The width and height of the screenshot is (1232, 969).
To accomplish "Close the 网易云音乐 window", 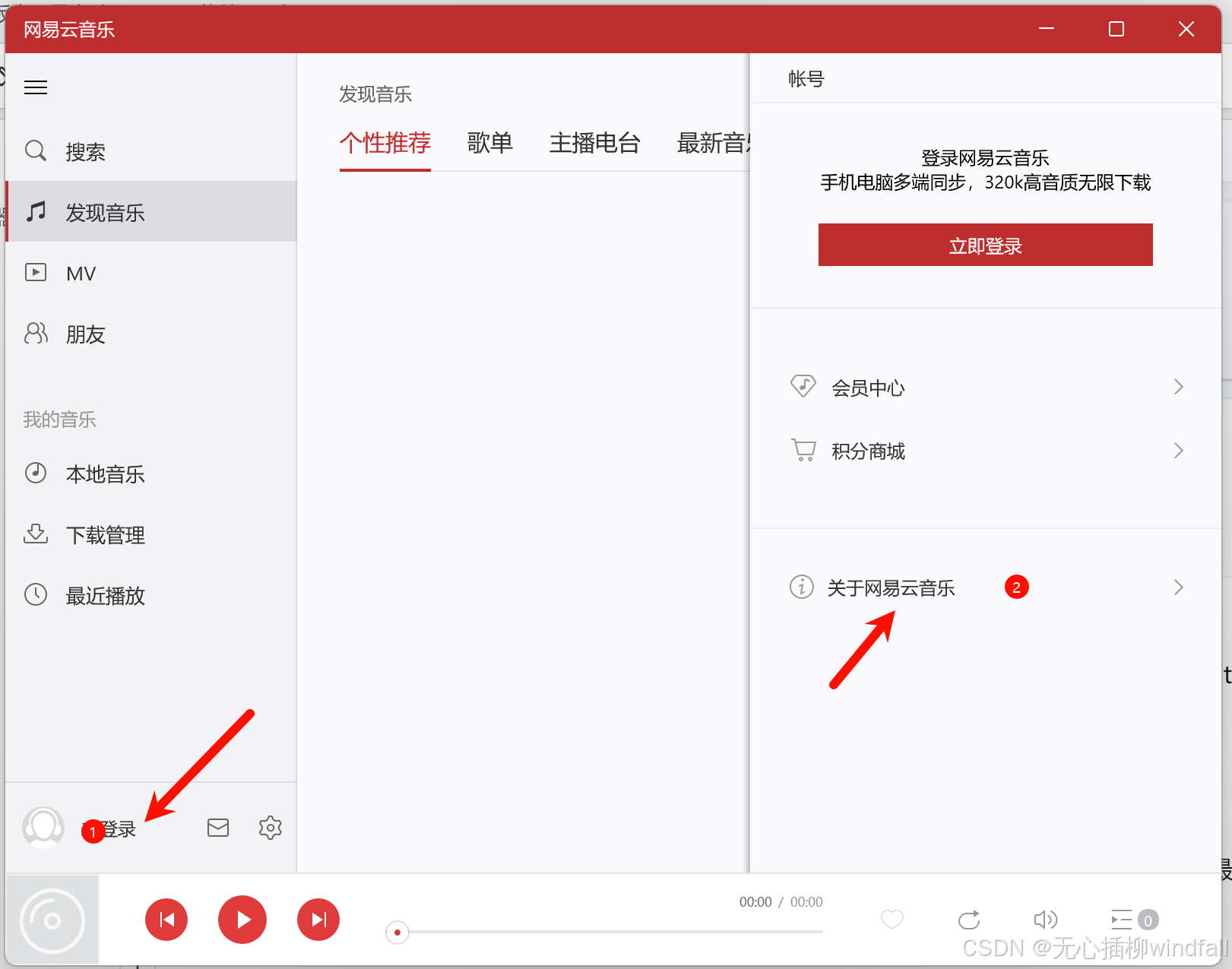I will point(1186,29).
